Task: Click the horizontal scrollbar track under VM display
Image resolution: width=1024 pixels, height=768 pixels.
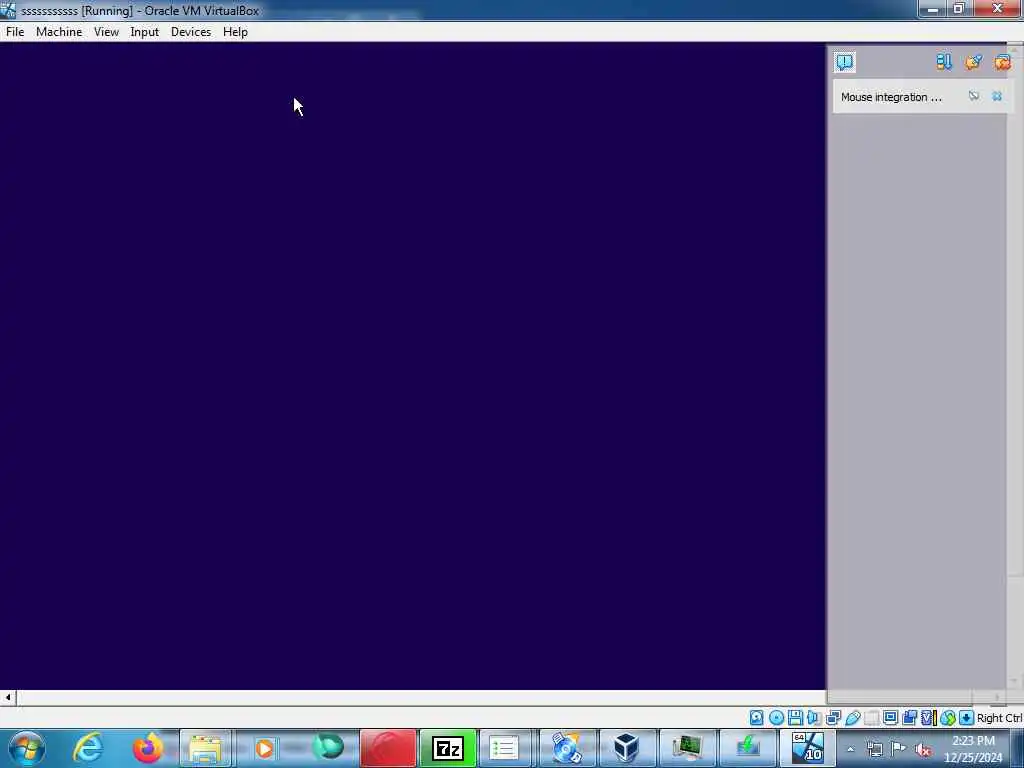Action: click(421, 697)
